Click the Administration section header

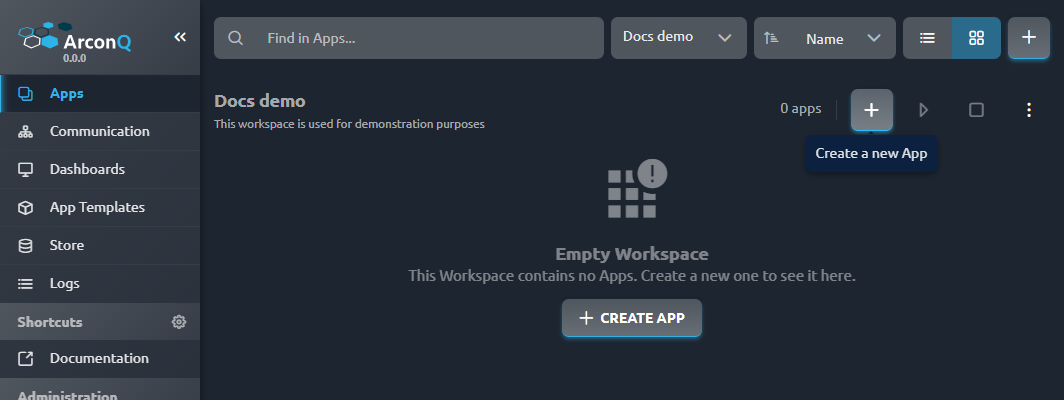tap(67, 395)
